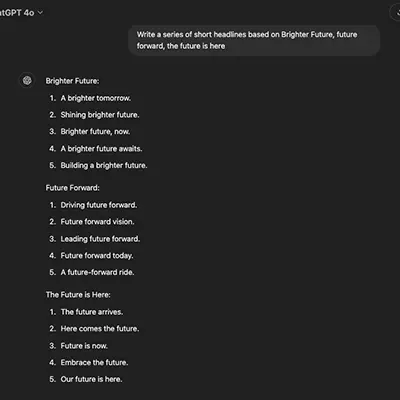
Task: Click the 'A brighter future awaits.' item
Action: 101,149
